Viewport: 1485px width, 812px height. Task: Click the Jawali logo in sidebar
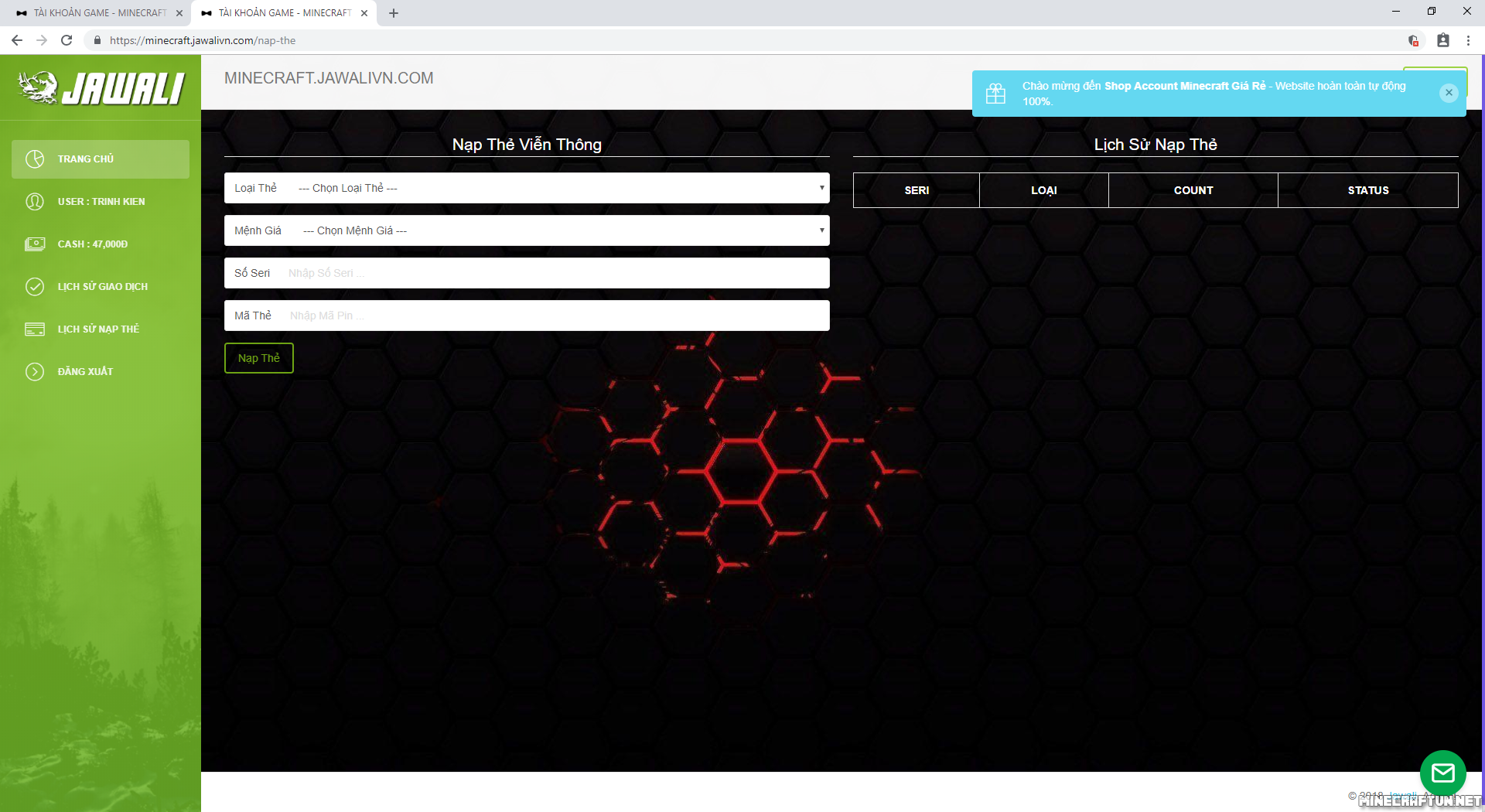(101, 87)
